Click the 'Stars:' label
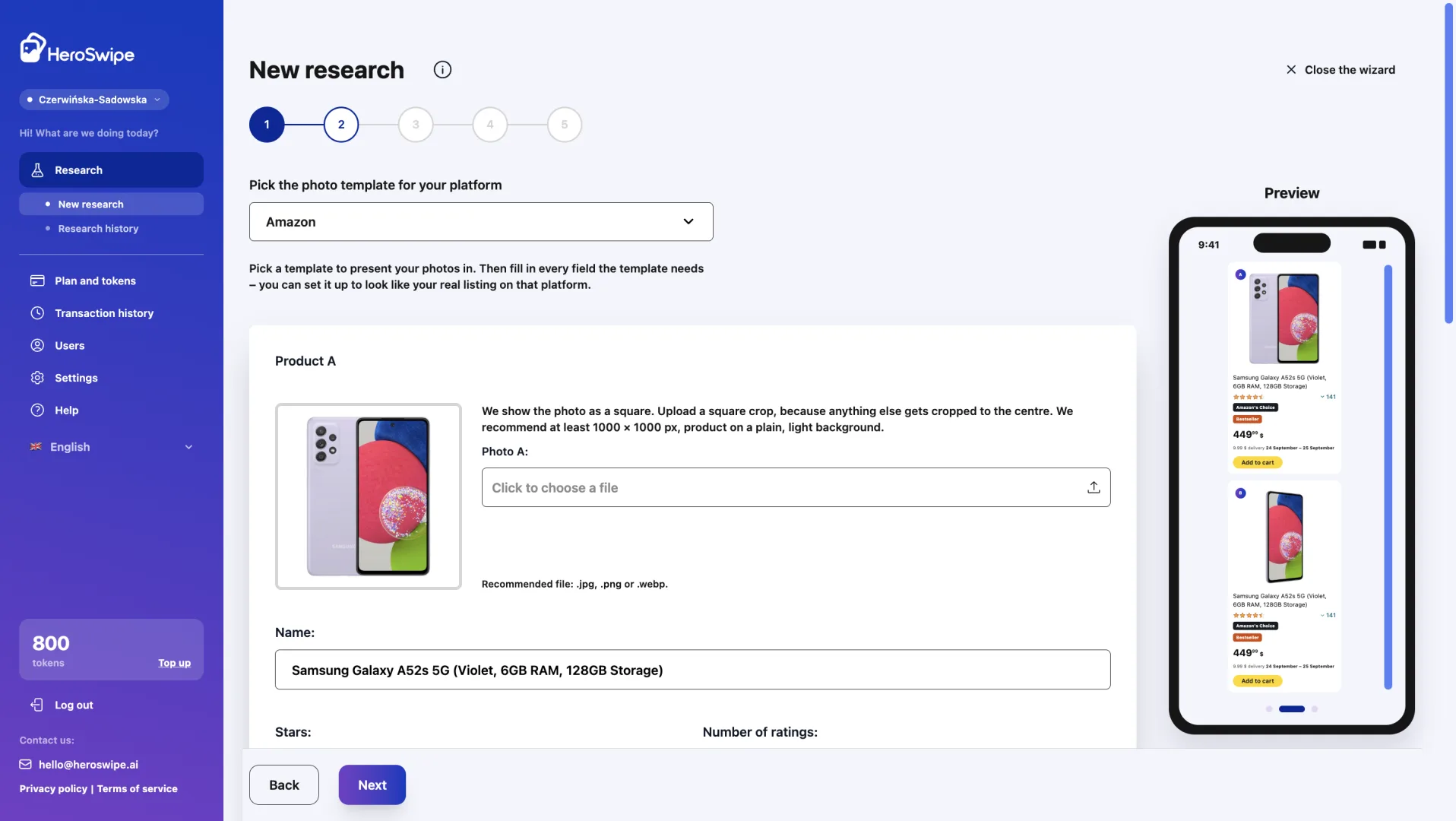The width and height of the screenshot is (1456, 821). point(293,732)
